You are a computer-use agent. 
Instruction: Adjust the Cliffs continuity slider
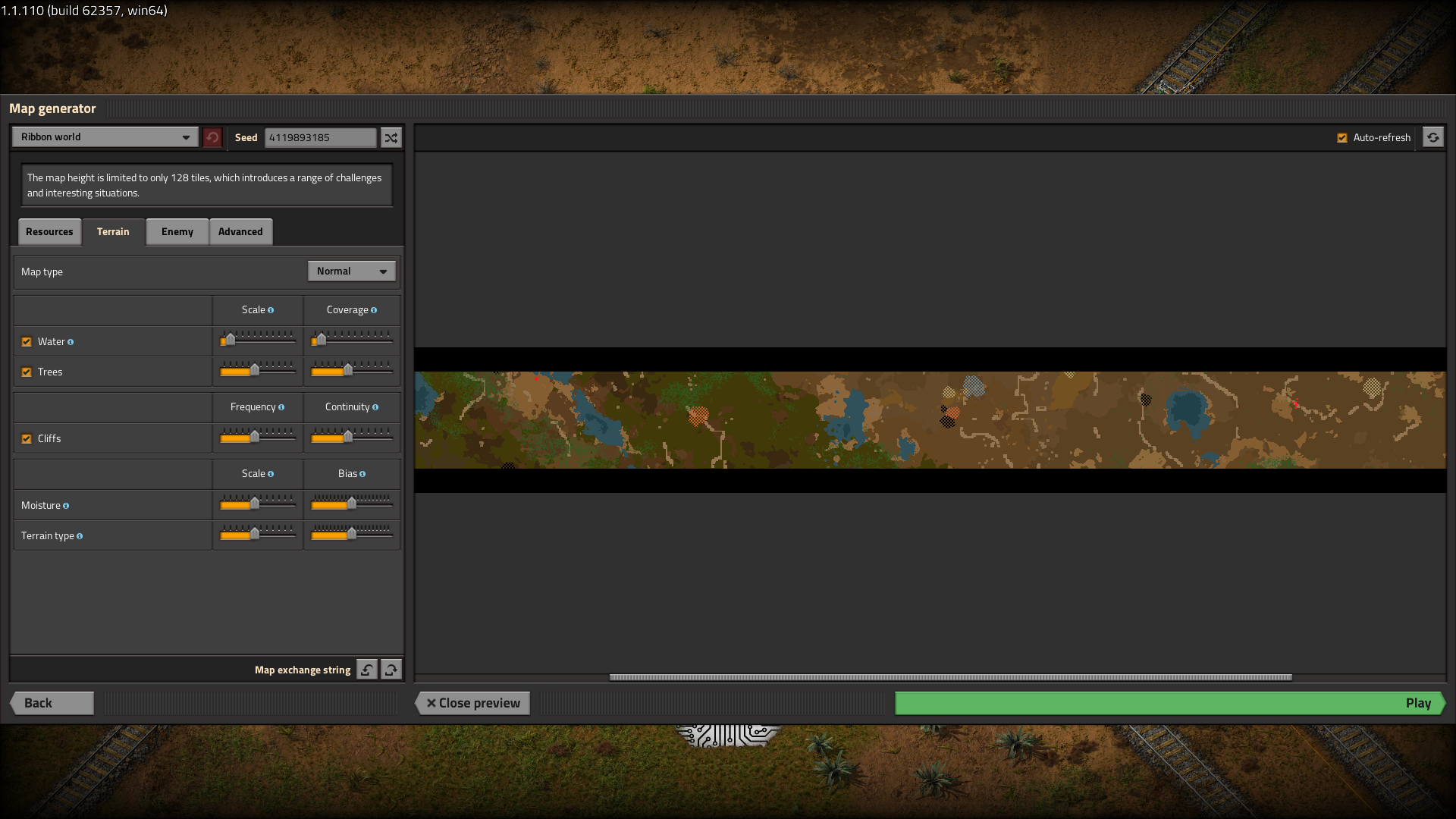click(x=352, y=437)
